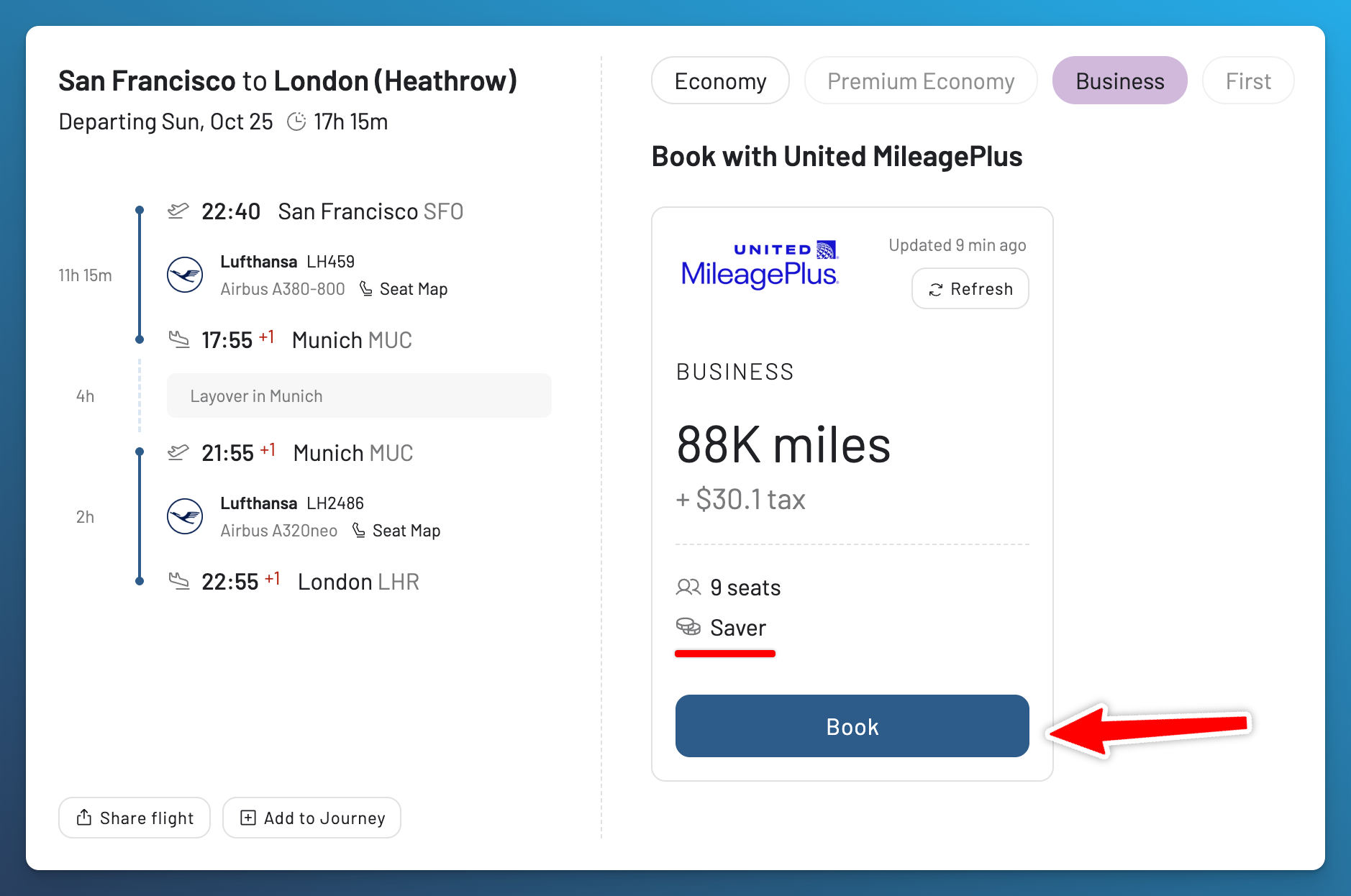The height and width of the screenshot is (896, 1351).
Task: Click the Refresh button
Action: [x=970, y=289]
